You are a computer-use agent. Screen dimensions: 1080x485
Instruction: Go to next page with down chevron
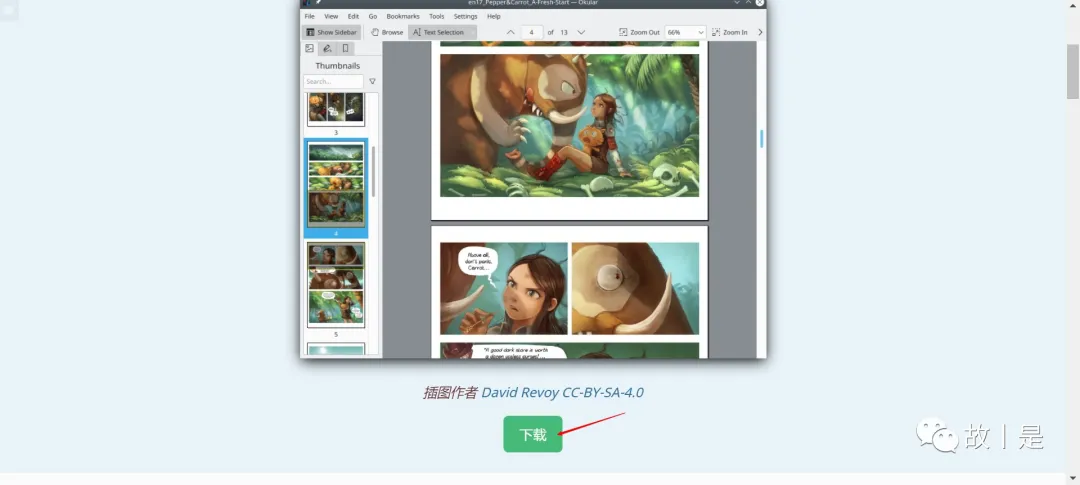[x=581, y=32]
